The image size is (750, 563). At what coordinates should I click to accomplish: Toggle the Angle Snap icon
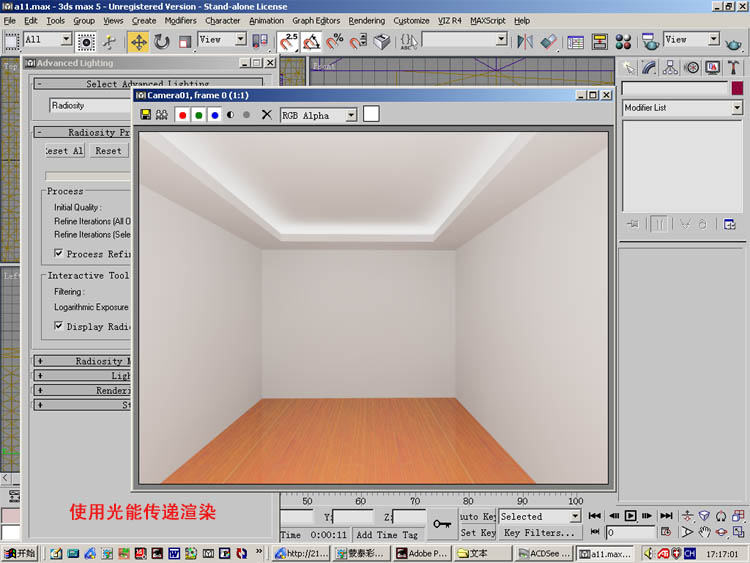click(x=311, y=42)
